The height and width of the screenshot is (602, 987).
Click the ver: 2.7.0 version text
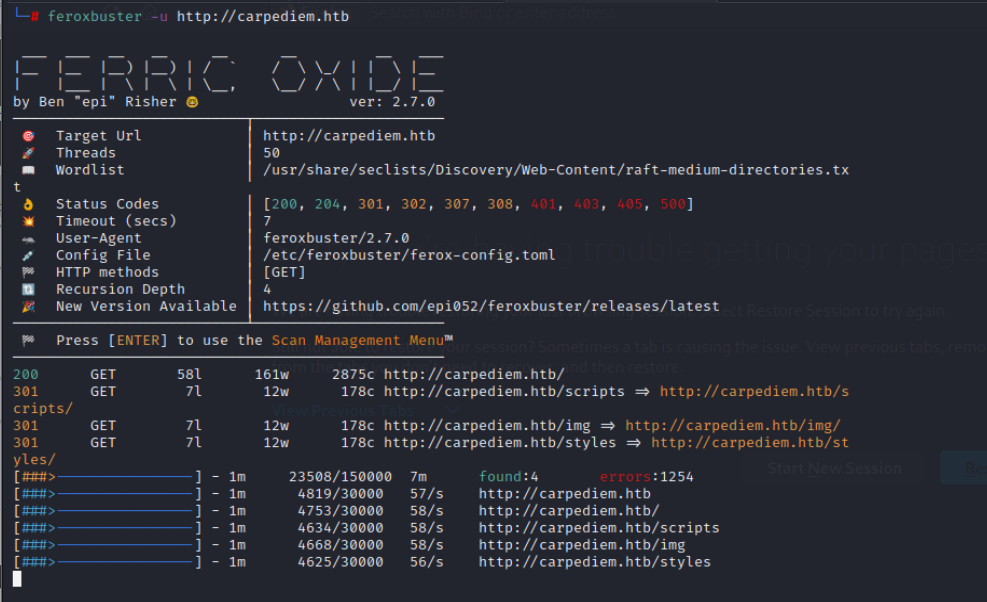tap(392, 102)
